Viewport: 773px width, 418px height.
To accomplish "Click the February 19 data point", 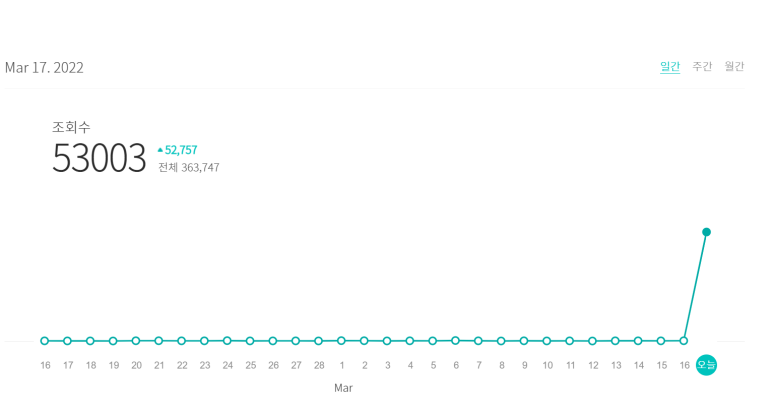I will [x=113, y=341].
